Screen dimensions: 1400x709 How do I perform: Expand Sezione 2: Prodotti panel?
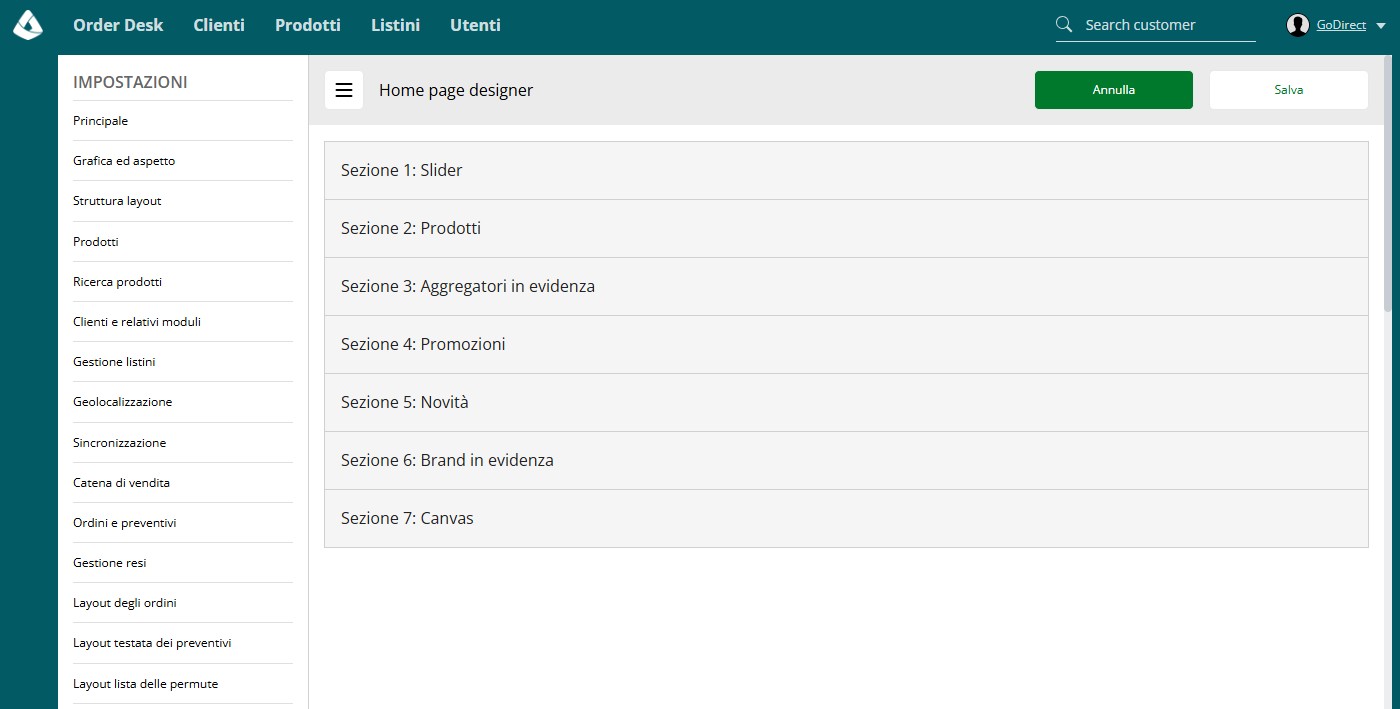click(846, 228)
